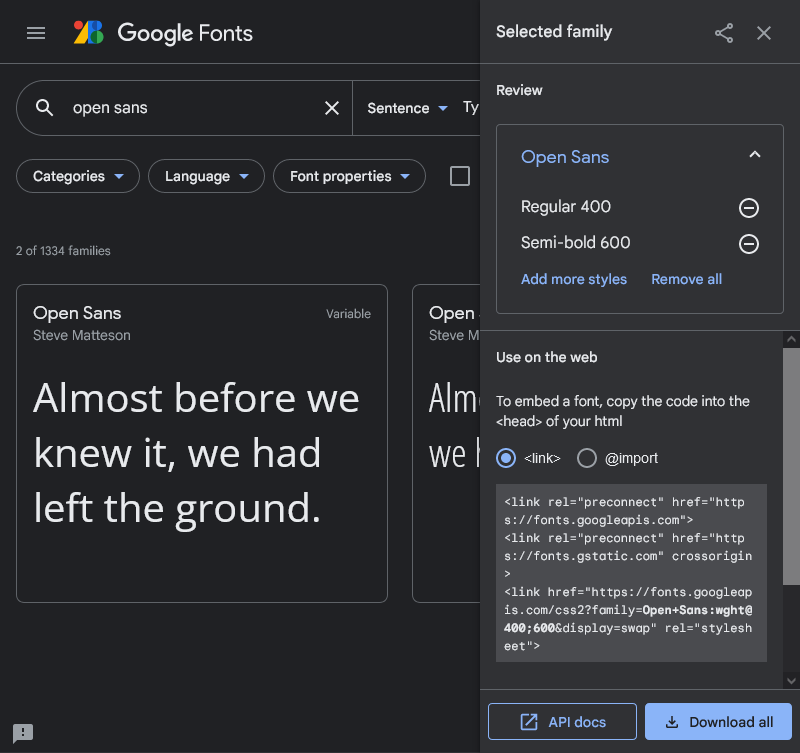This screenshot has width=800, height=753.
Task: Open the Categories dropdown
Action: (x=78, y=176)
